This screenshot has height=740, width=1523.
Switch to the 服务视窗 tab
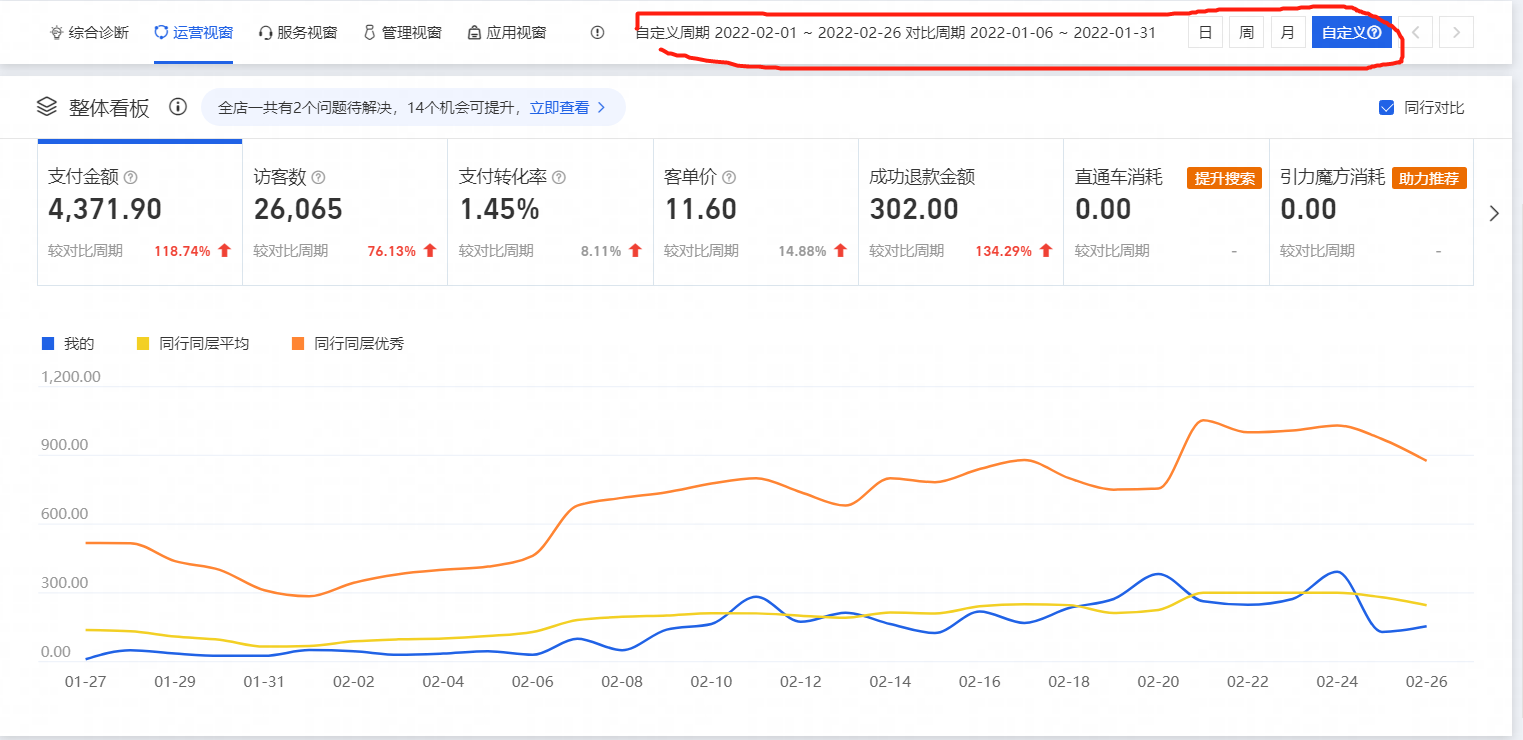tap(297, 32)
